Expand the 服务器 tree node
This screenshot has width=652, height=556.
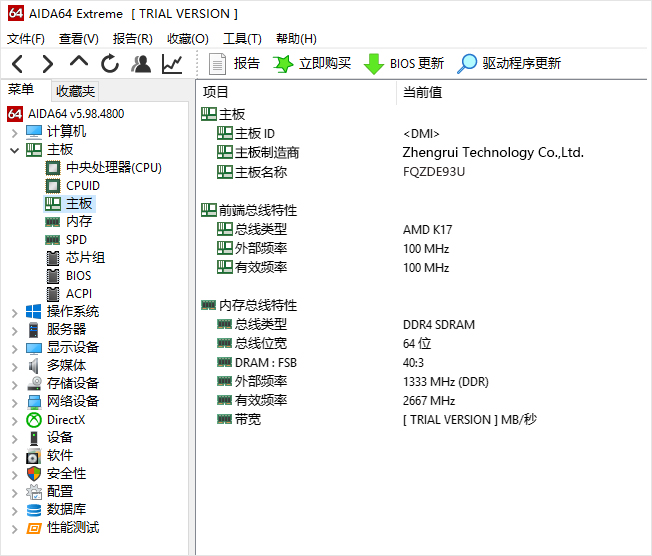tap(15, 331)
